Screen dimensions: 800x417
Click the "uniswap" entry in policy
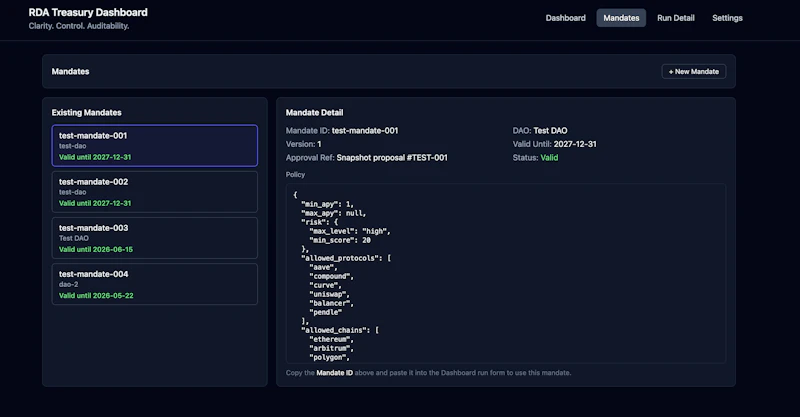click(329, 295)
